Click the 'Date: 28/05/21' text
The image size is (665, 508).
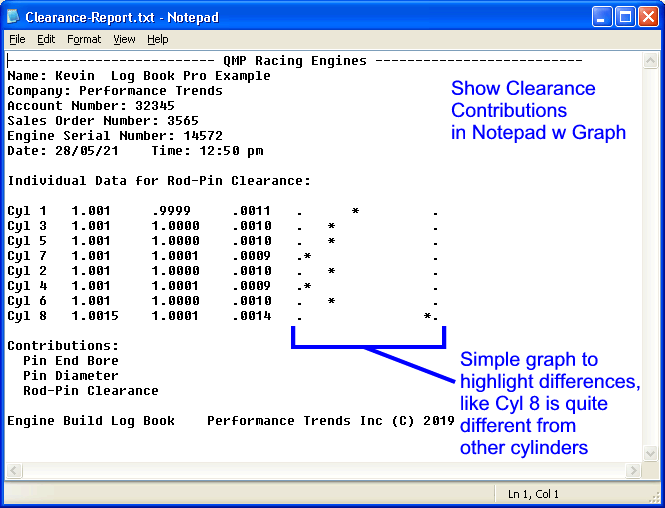click(63, 151)
